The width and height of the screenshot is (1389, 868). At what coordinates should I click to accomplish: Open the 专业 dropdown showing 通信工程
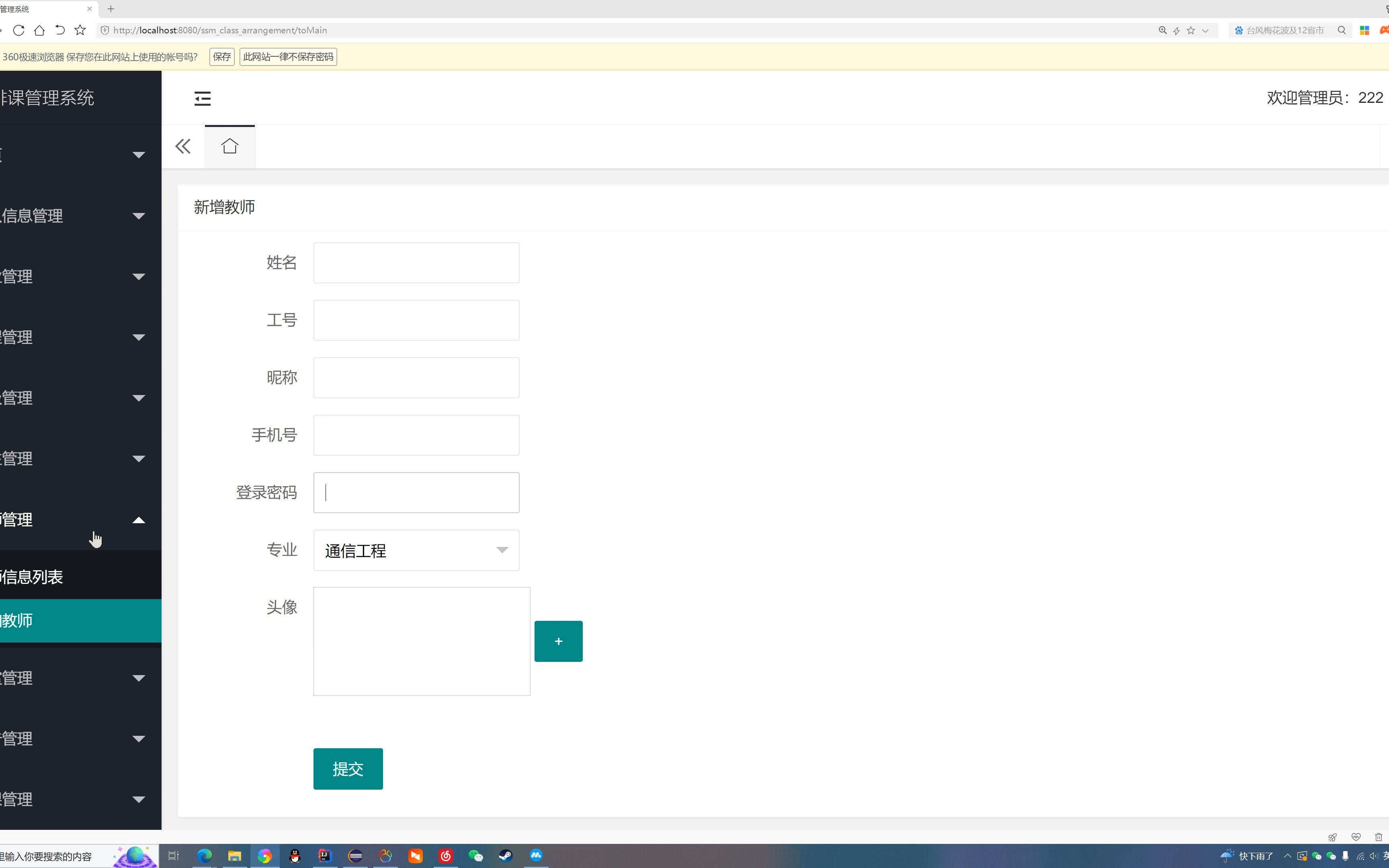click(x=416, y=550)
